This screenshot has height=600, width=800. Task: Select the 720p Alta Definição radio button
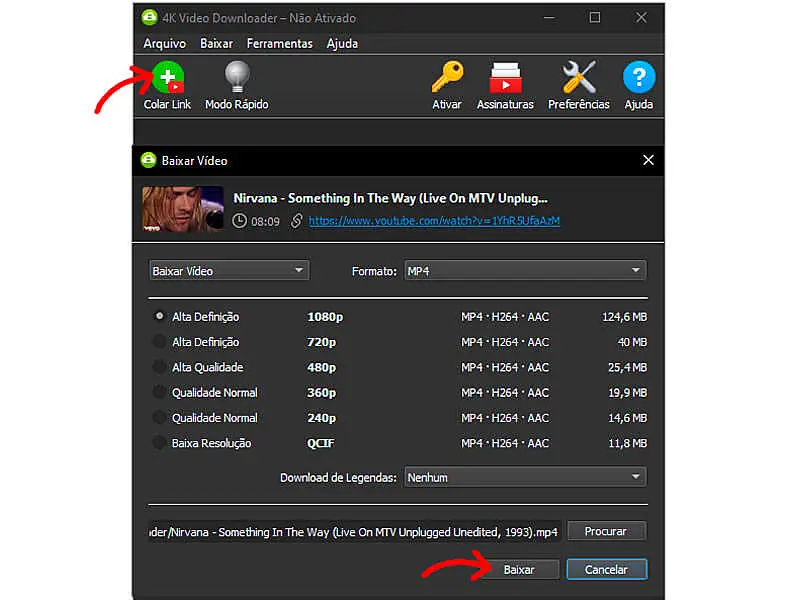160,341
